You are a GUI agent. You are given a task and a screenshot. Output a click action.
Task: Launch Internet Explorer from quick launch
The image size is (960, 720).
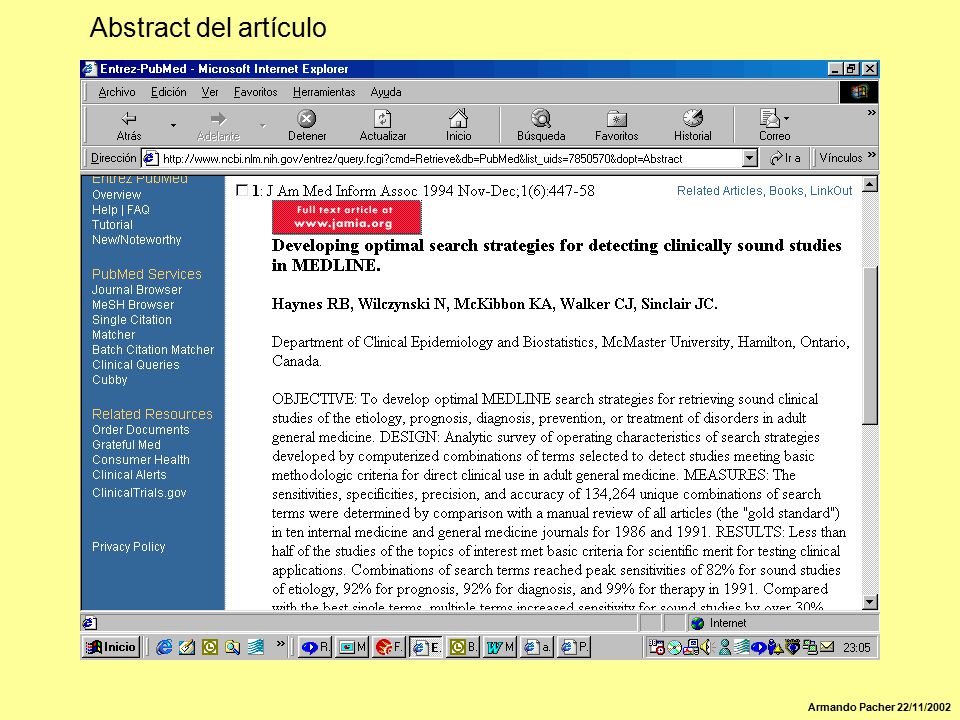[164, 647]
